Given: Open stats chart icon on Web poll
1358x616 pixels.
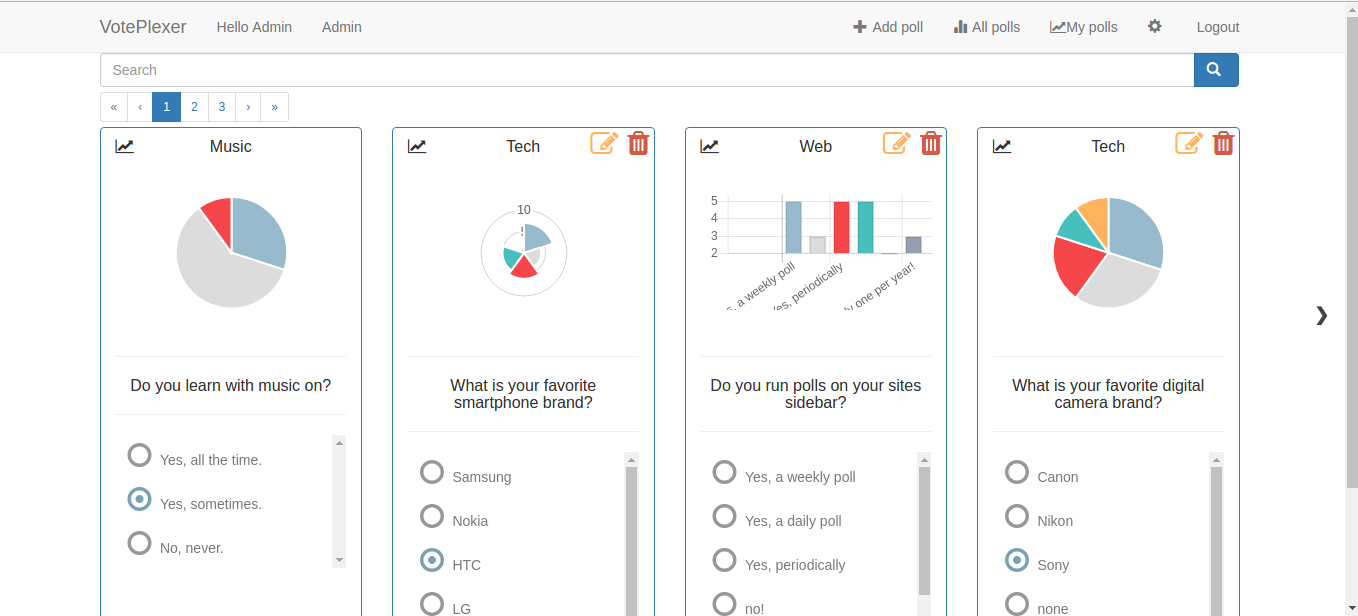Looking at the screenshot, I should point(709,147).
